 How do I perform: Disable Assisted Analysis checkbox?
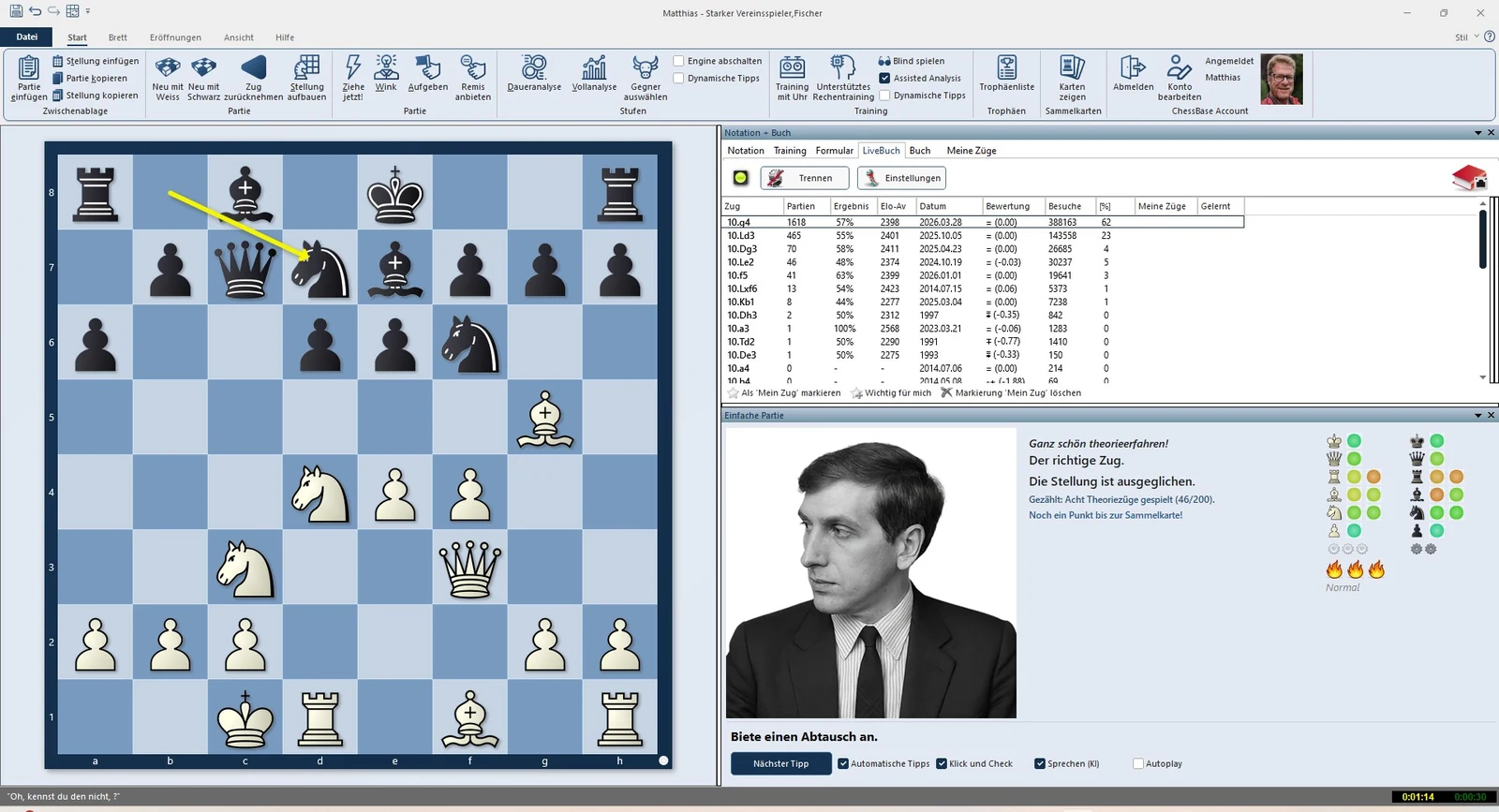coord(884,78)
